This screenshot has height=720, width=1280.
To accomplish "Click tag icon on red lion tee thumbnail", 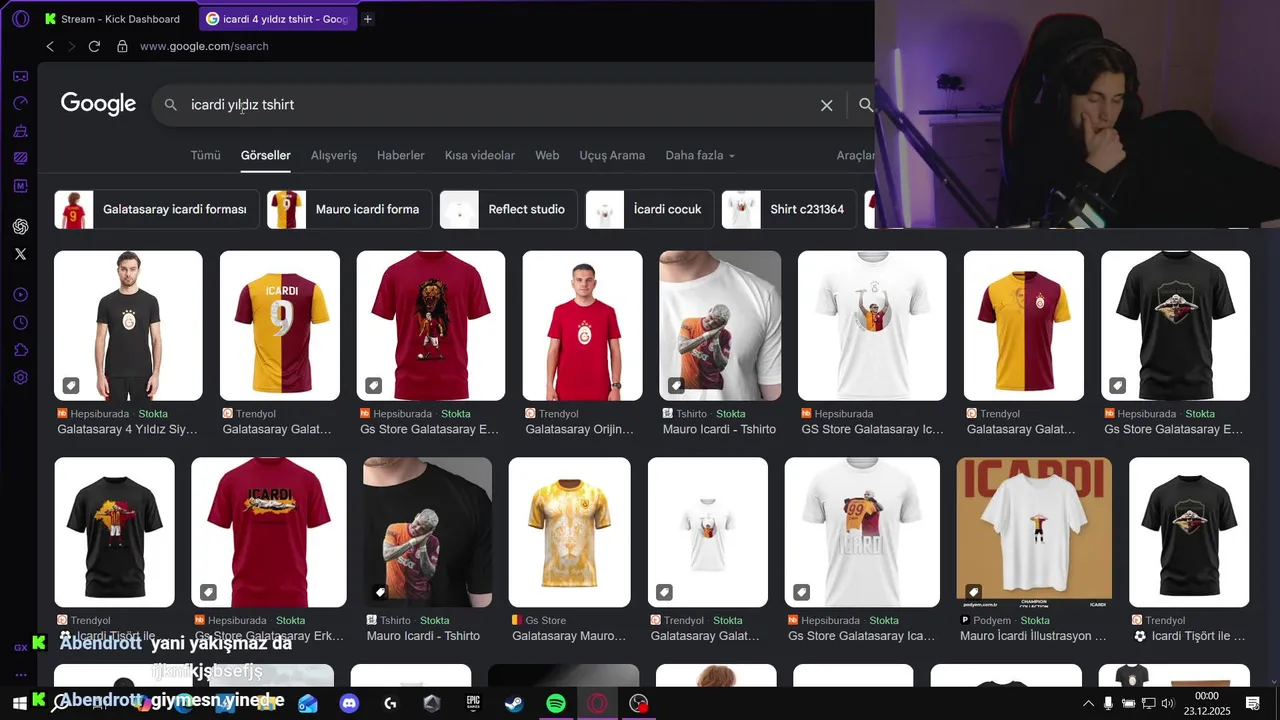I will coord(373,385).
